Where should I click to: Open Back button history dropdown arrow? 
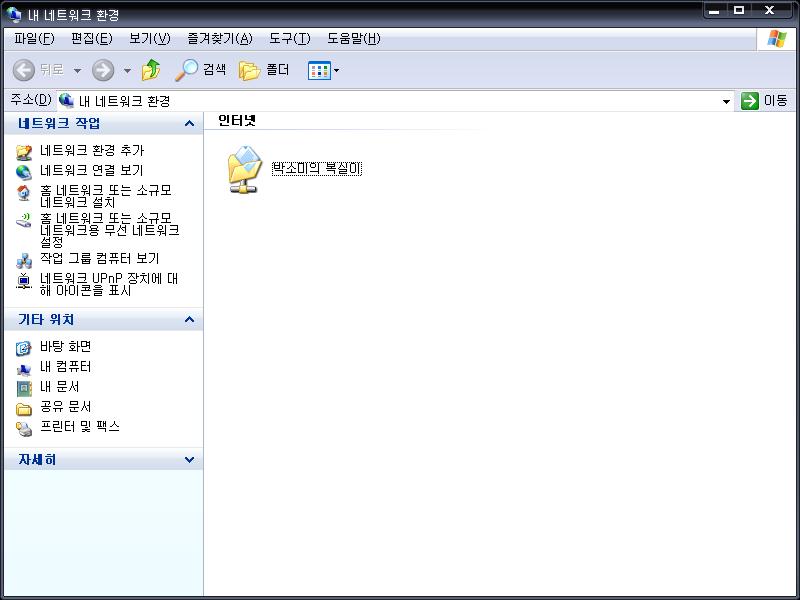(x=78, y=70)
